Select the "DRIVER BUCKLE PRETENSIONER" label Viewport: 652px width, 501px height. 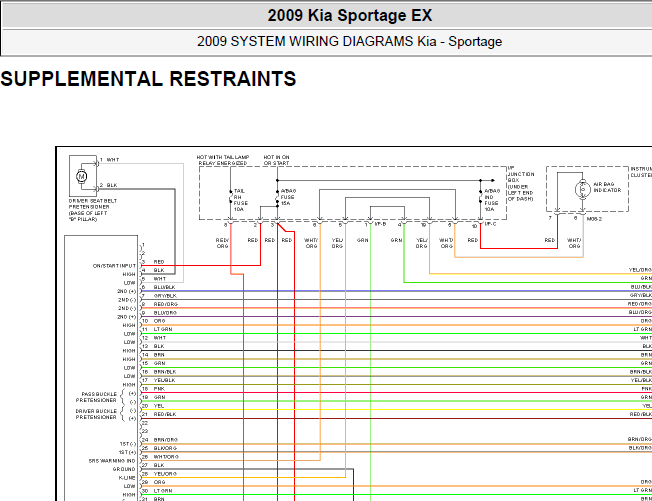96,414
